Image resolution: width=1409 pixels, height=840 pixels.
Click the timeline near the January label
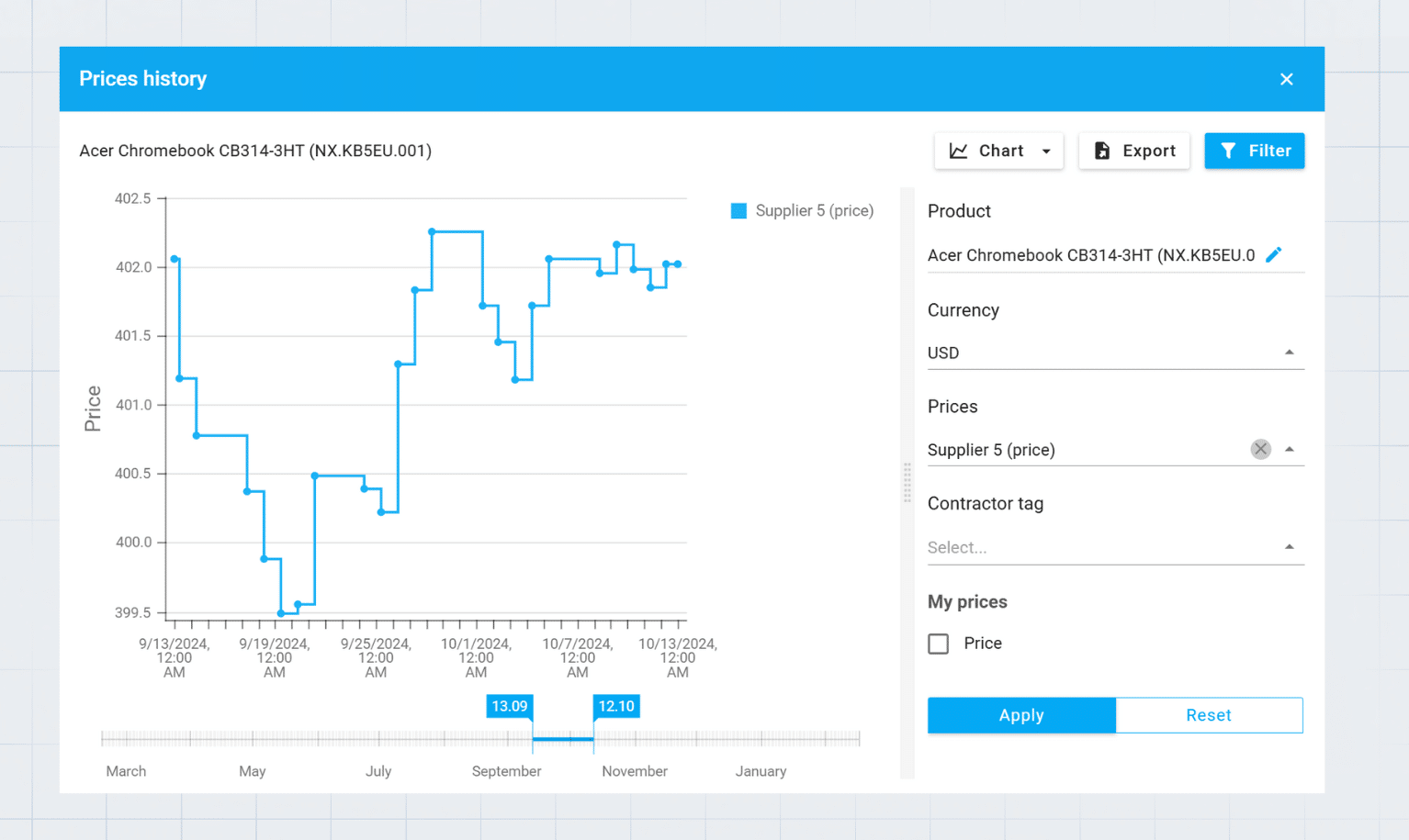(761, 738)
